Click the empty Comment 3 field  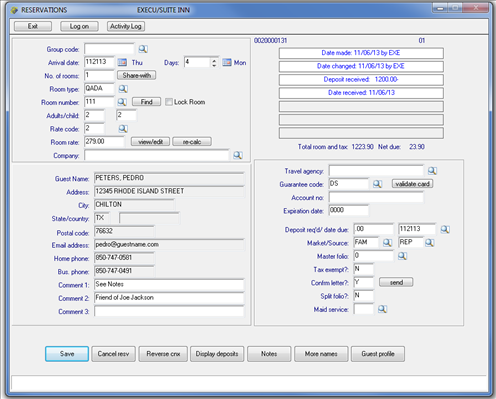pyautogui.click(x=169, y=312)
